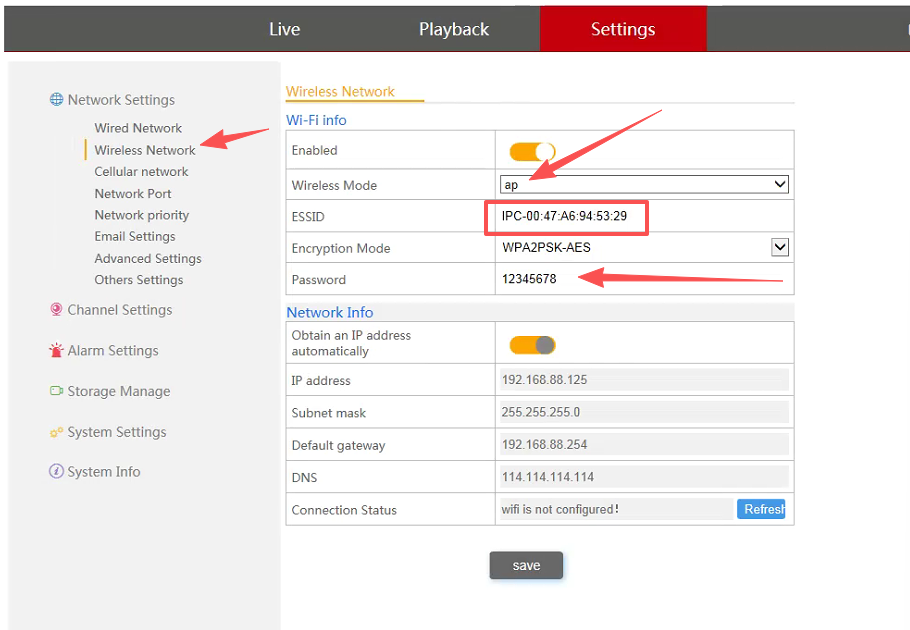Screen dimensions: 910x630
Task: Click the Alarm Settings siren icon
Action: pos(56,351)
